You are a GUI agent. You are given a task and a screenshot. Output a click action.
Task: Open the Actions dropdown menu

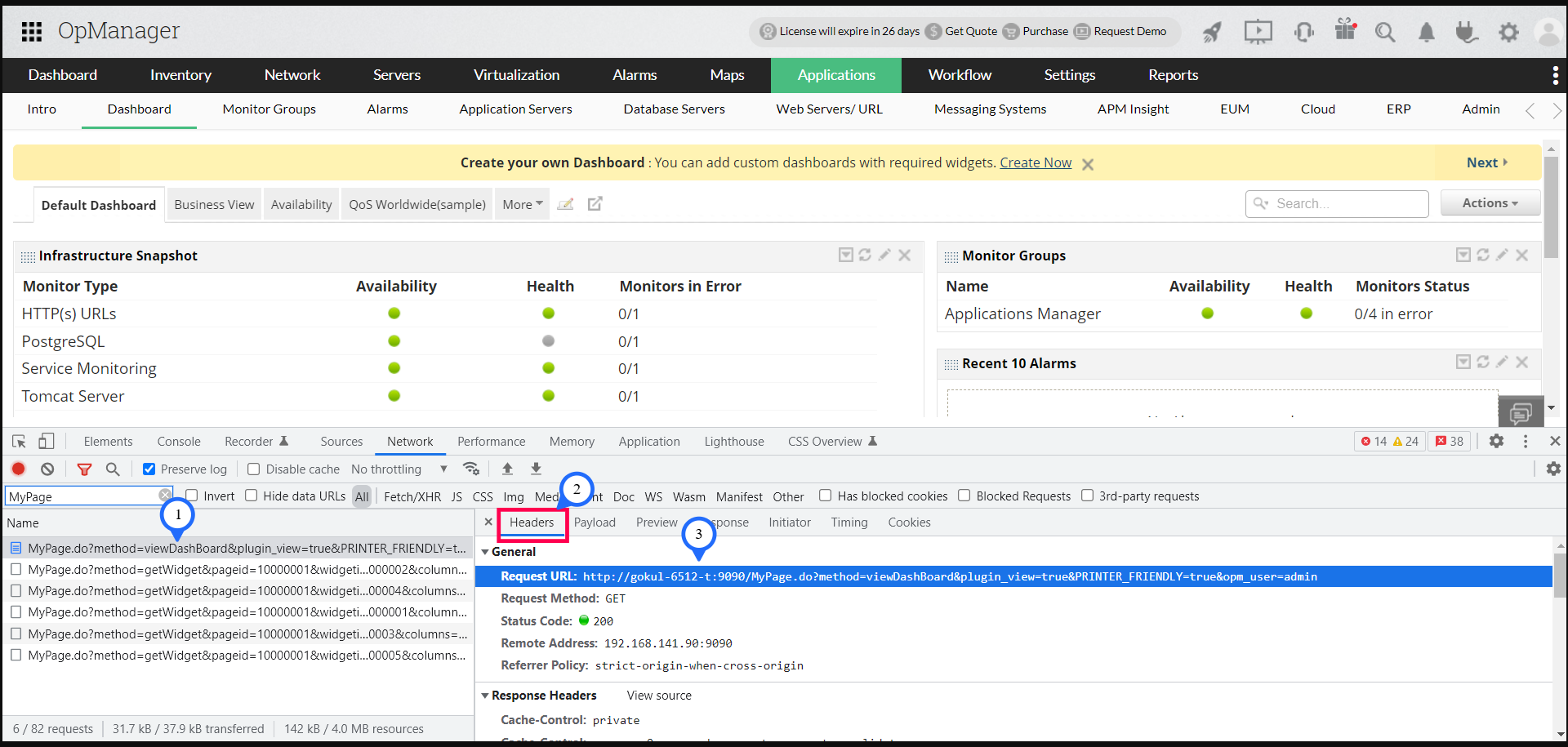coord(1490,203)
